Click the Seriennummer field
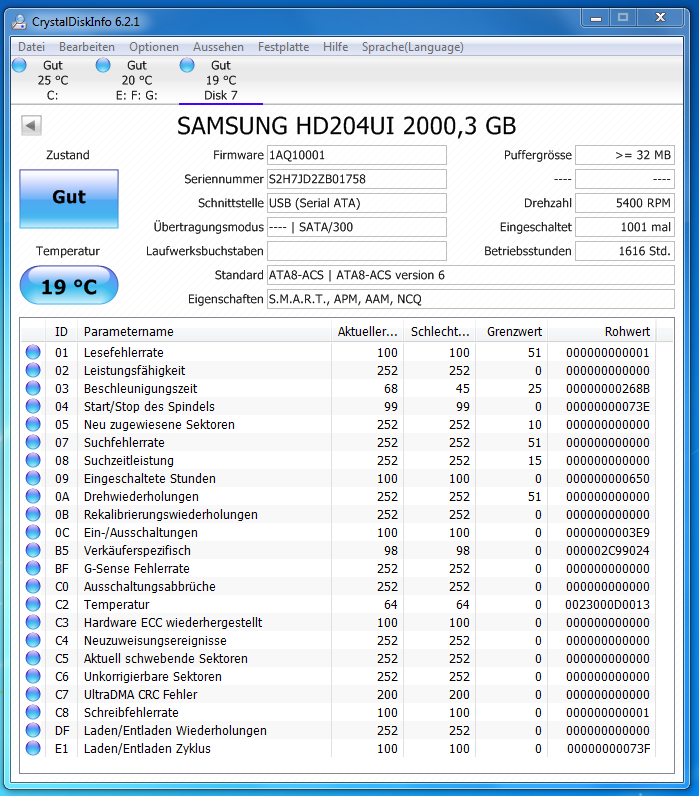The image size is (699, 796). tap(357, 179)
